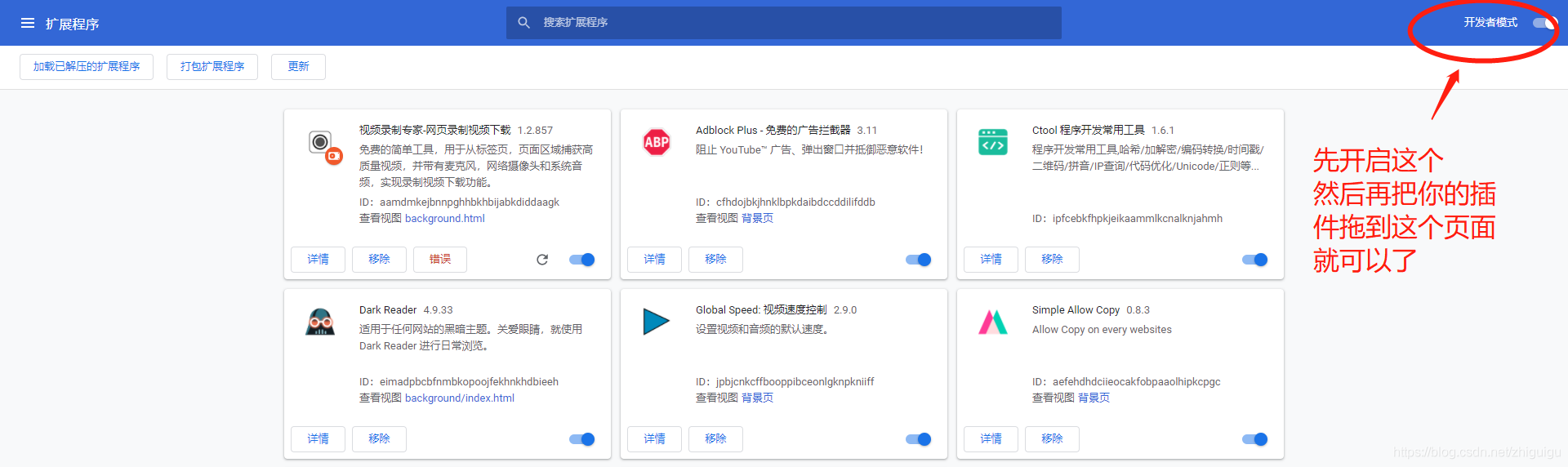Disable the Adblock Plus toggle

point(919,260)
